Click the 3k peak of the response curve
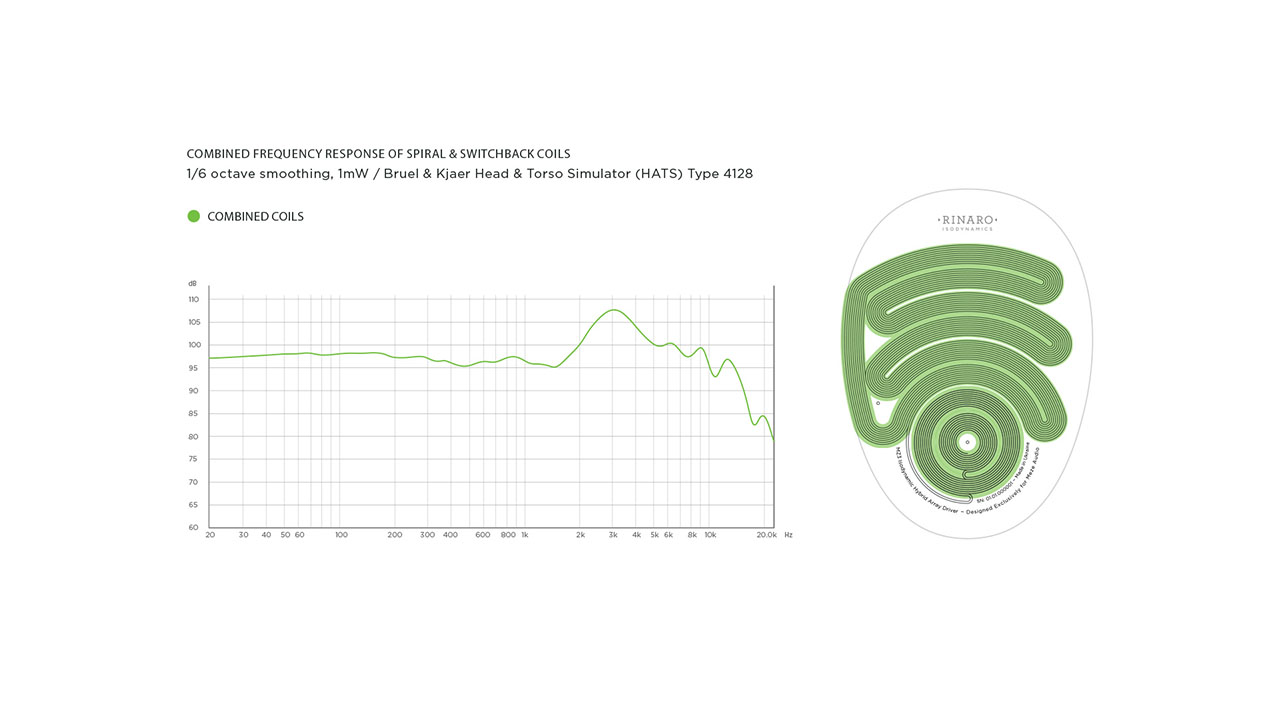The height and width of the screenshot is (720, 1280). 614,310
